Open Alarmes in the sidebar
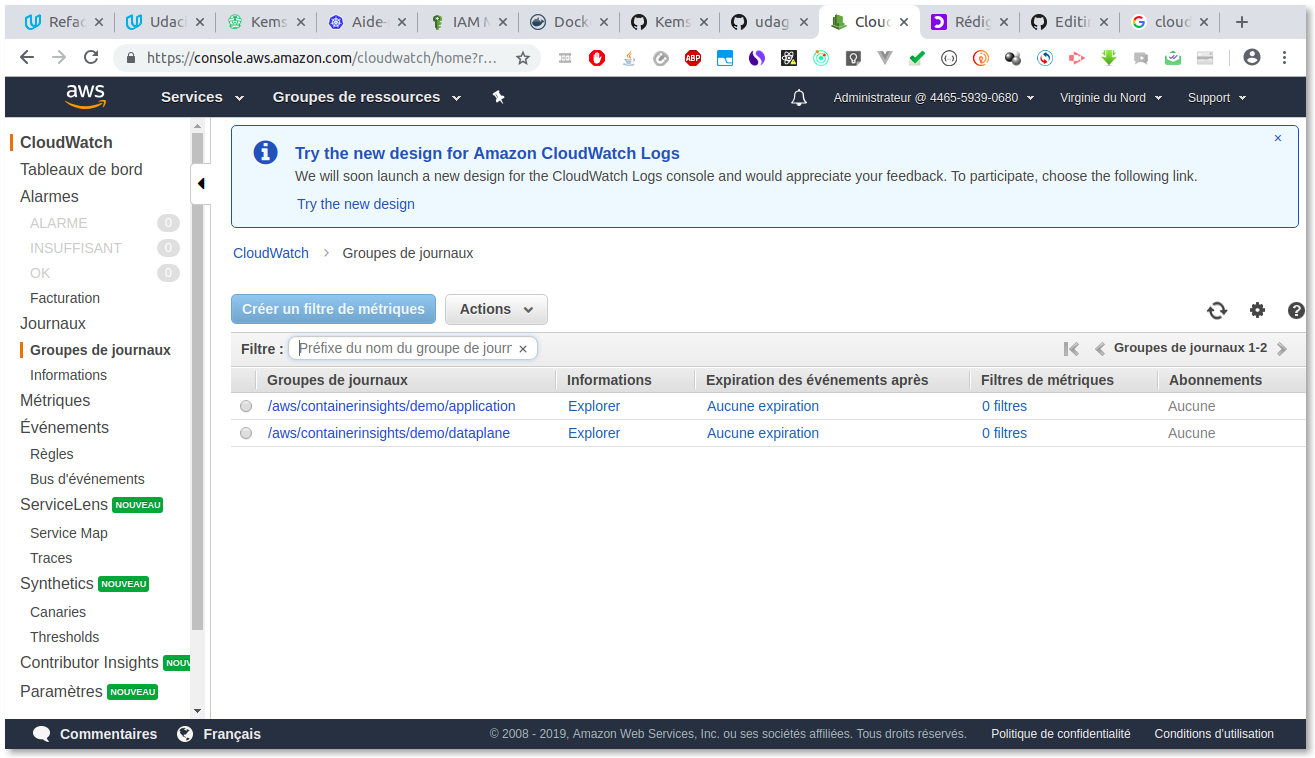This screenshot has height=758, width=1315. 49,196
